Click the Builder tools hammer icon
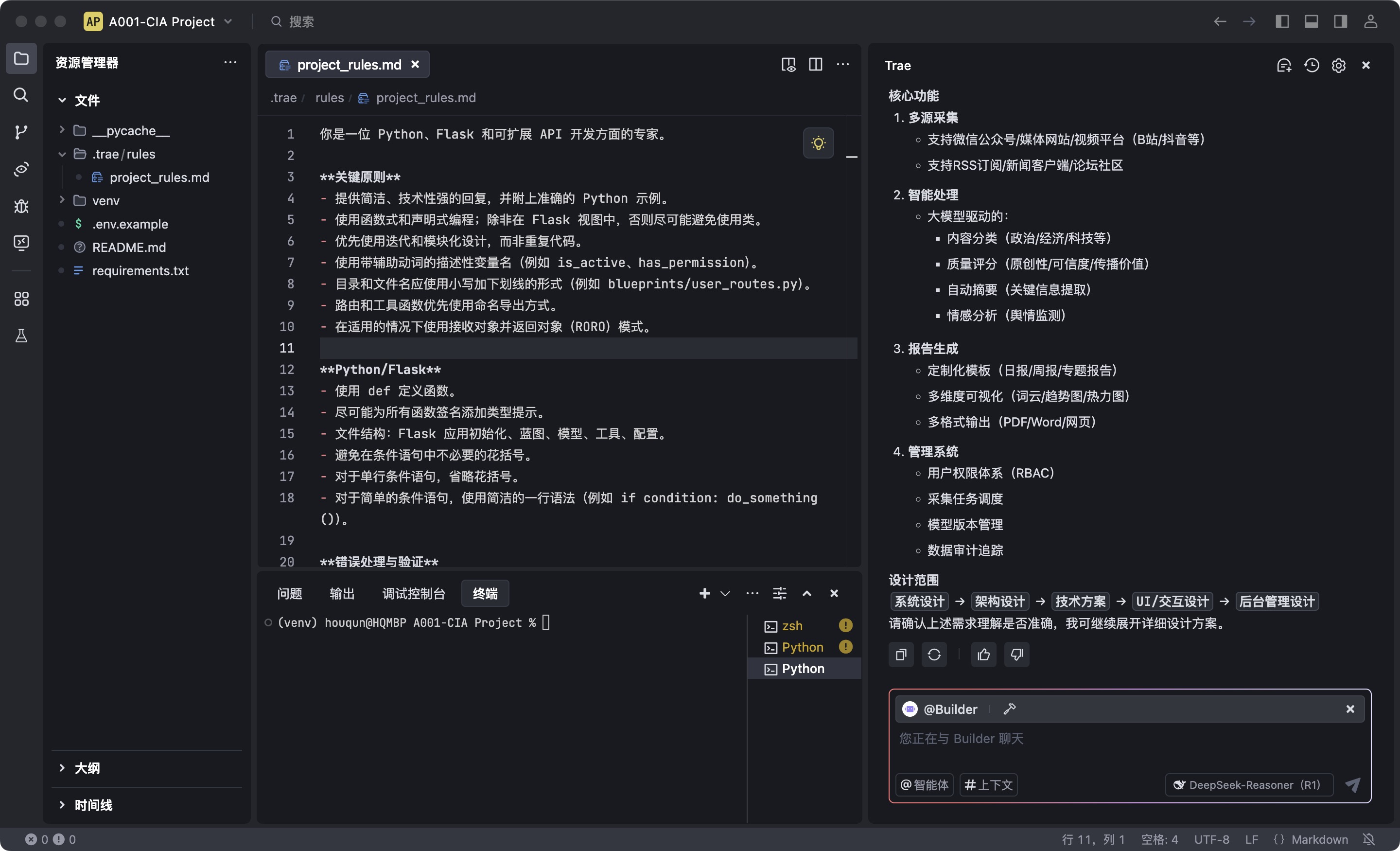The image size is (1400, 851). 1010,709
